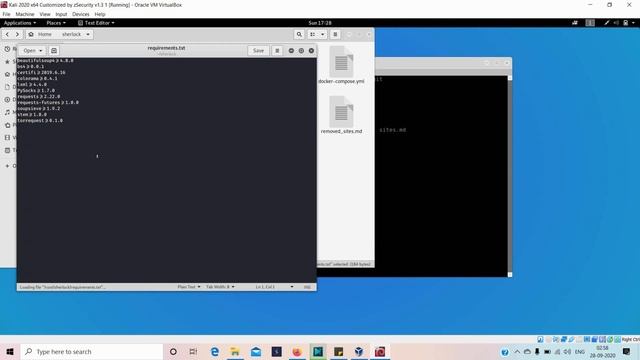
Task: Click the Windows search box
Action: (x=91, y=351)
